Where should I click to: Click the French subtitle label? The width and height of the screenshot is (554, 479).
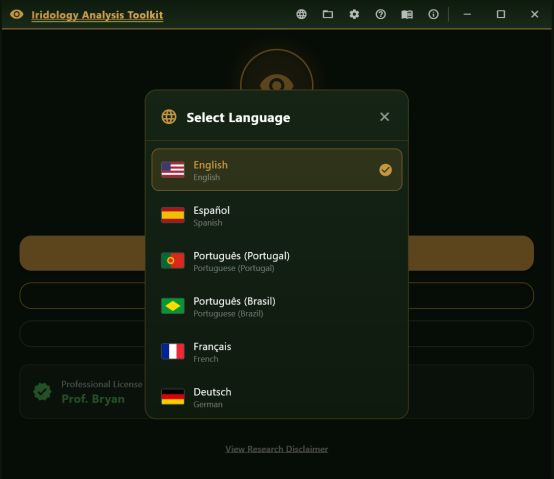click(206, 359)
